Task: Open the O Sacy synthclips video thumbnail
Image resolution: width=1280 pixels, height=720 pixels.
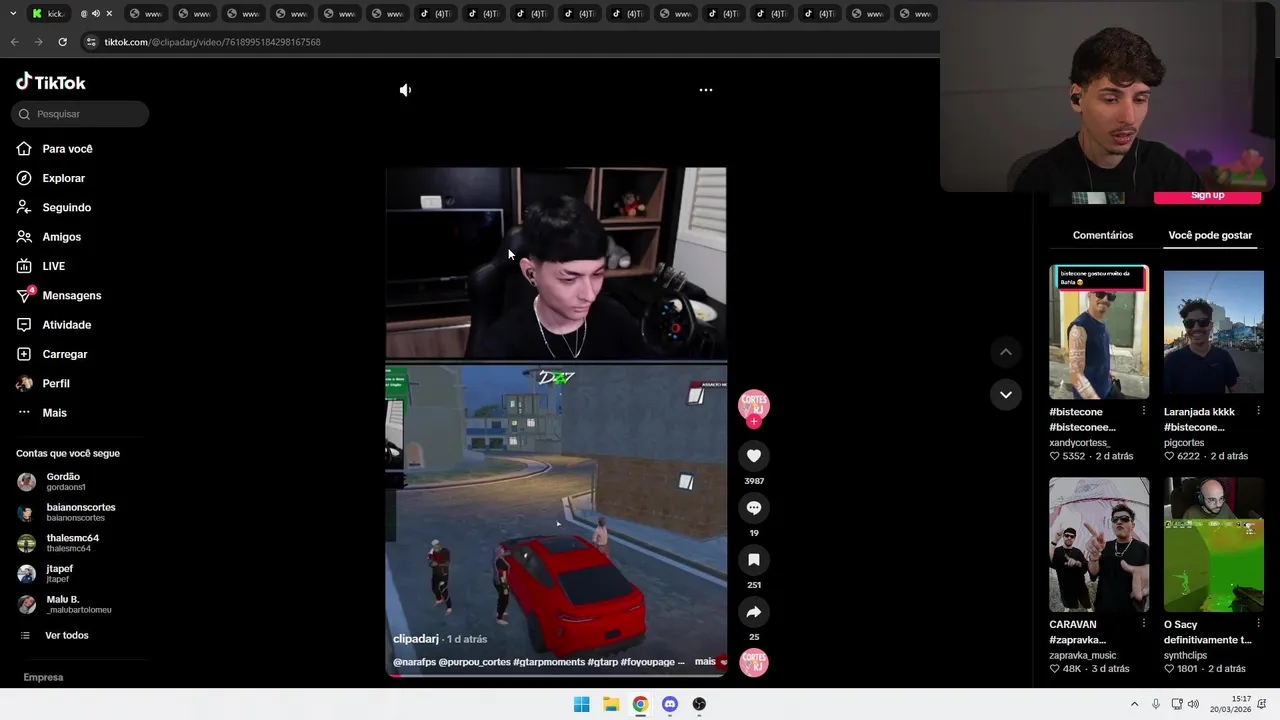Action: coord(1214,544)
